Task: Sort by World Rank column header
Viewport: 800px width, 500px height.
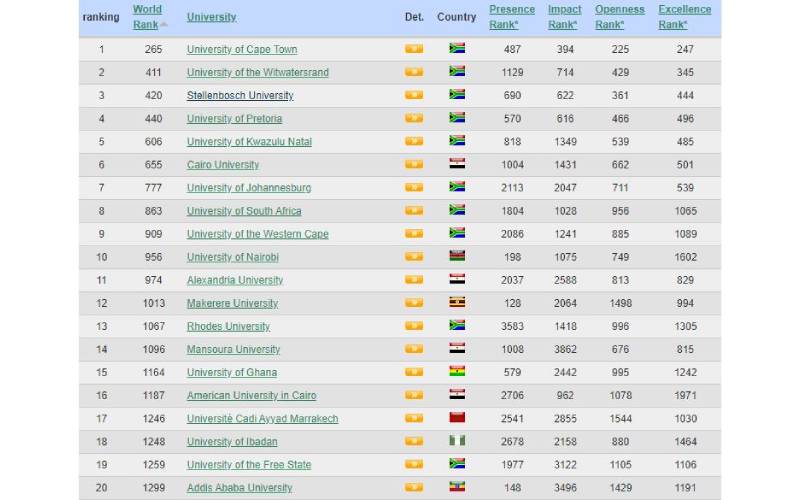Action: [147, 17]
